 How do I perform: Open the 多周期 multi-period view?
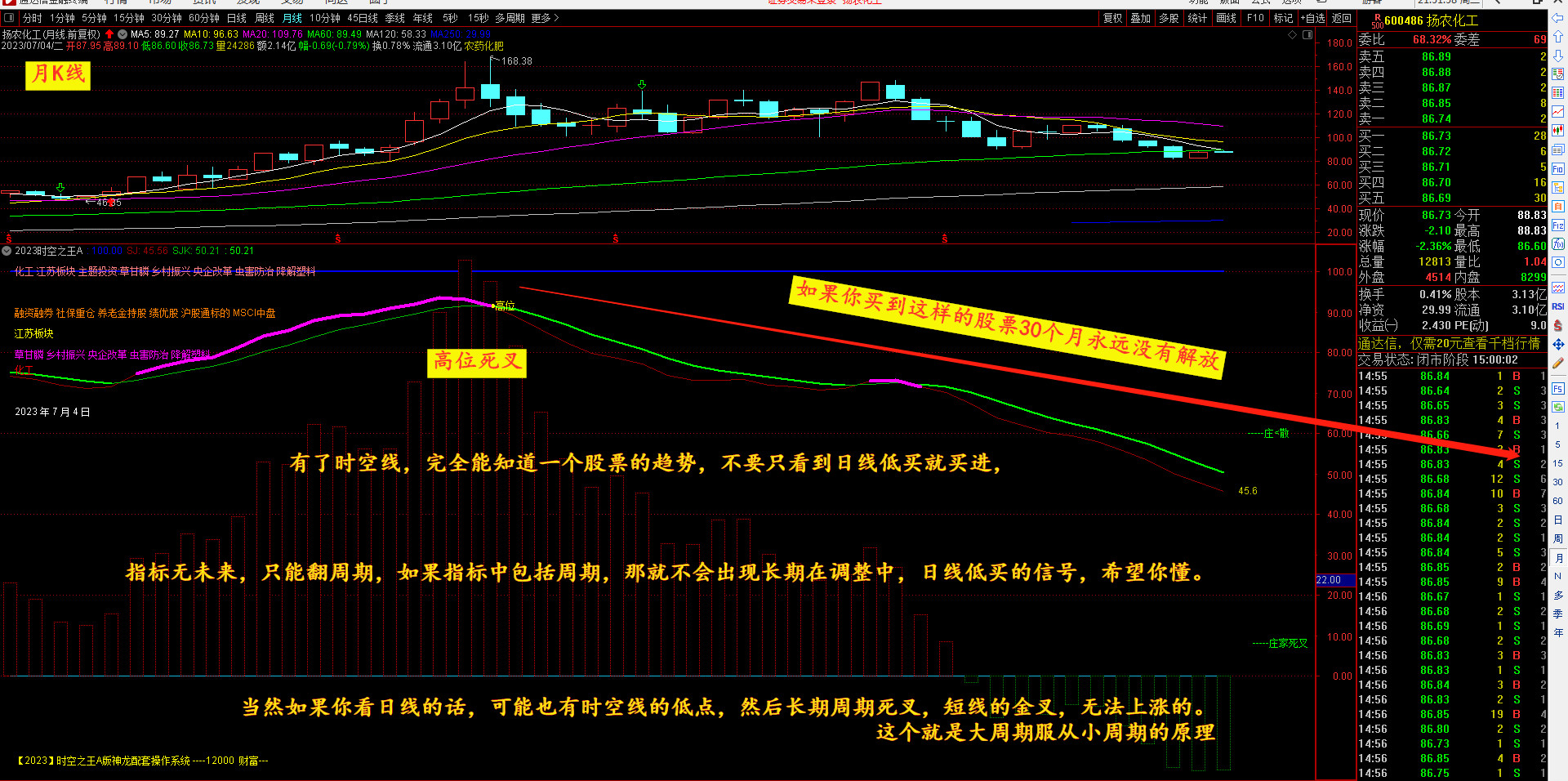pos(510,18)
